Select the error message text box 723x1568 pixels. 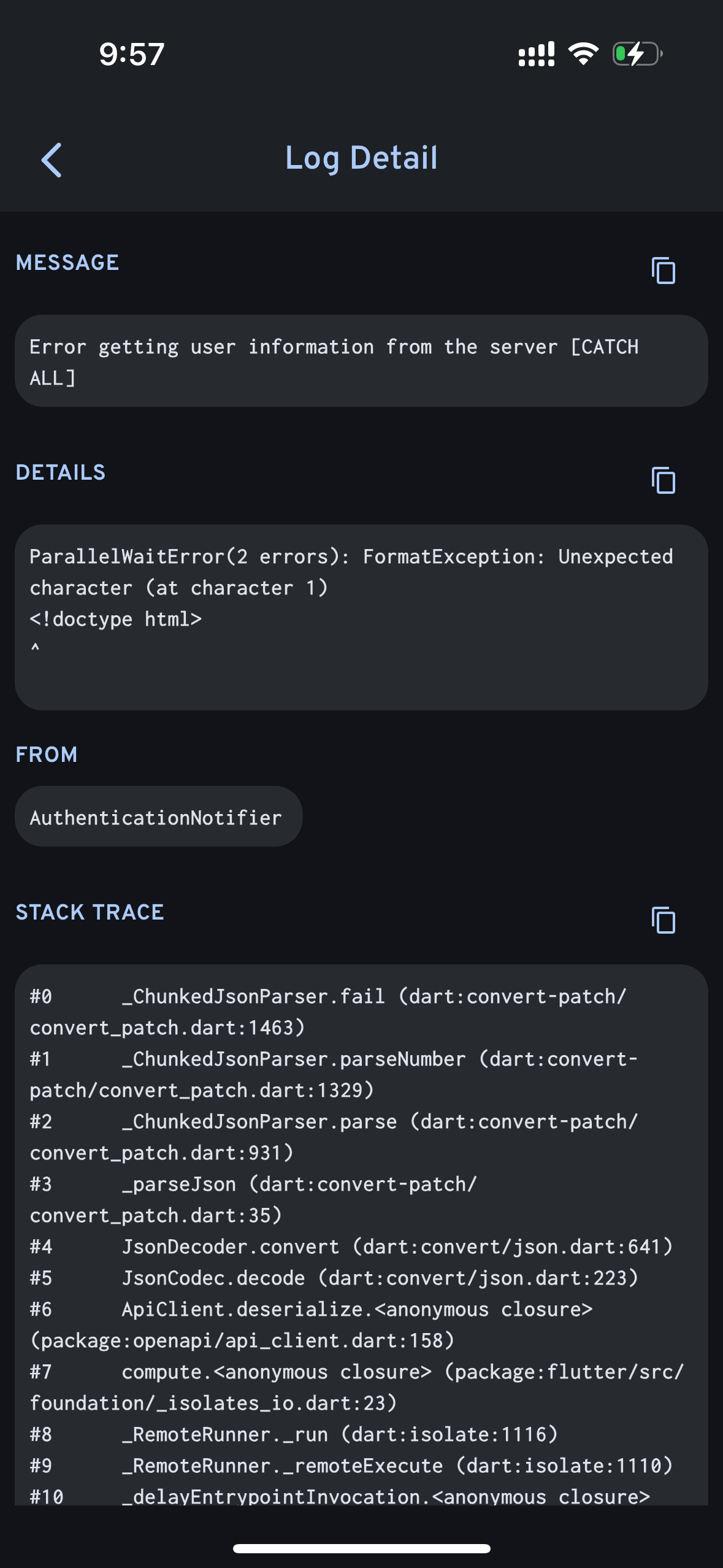(x=361, y=361)
